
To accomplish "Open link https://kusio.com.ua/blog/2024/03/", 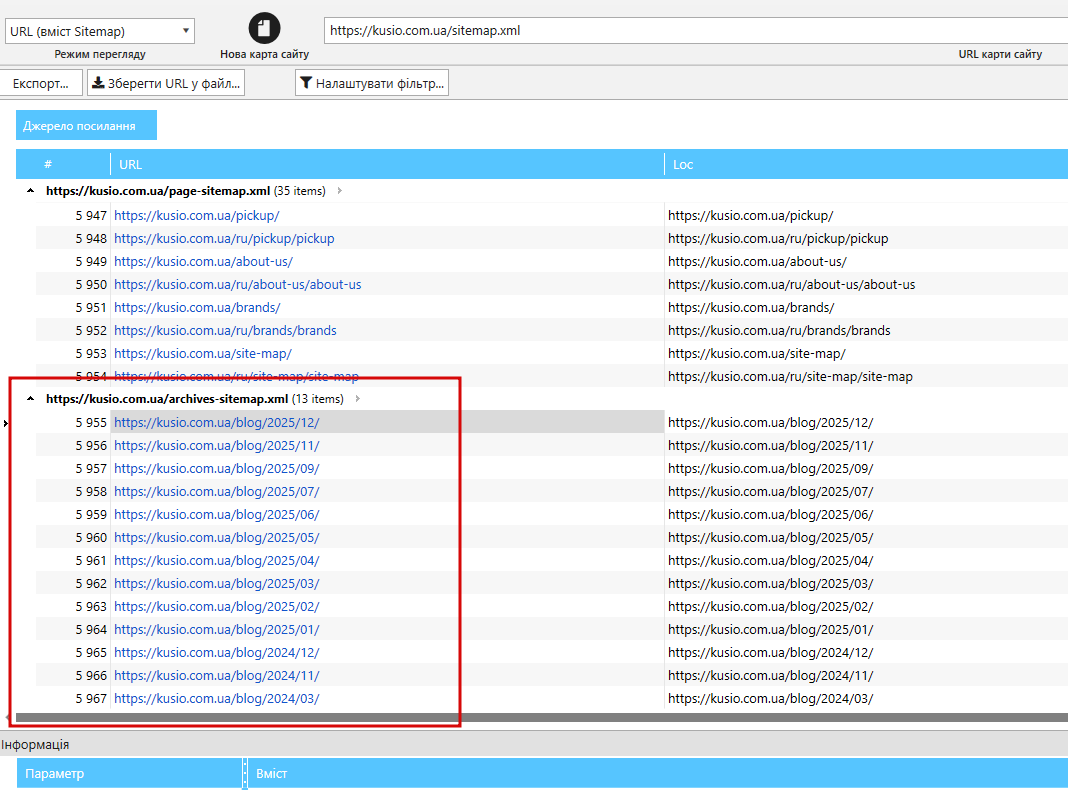I will click(217, 699).
